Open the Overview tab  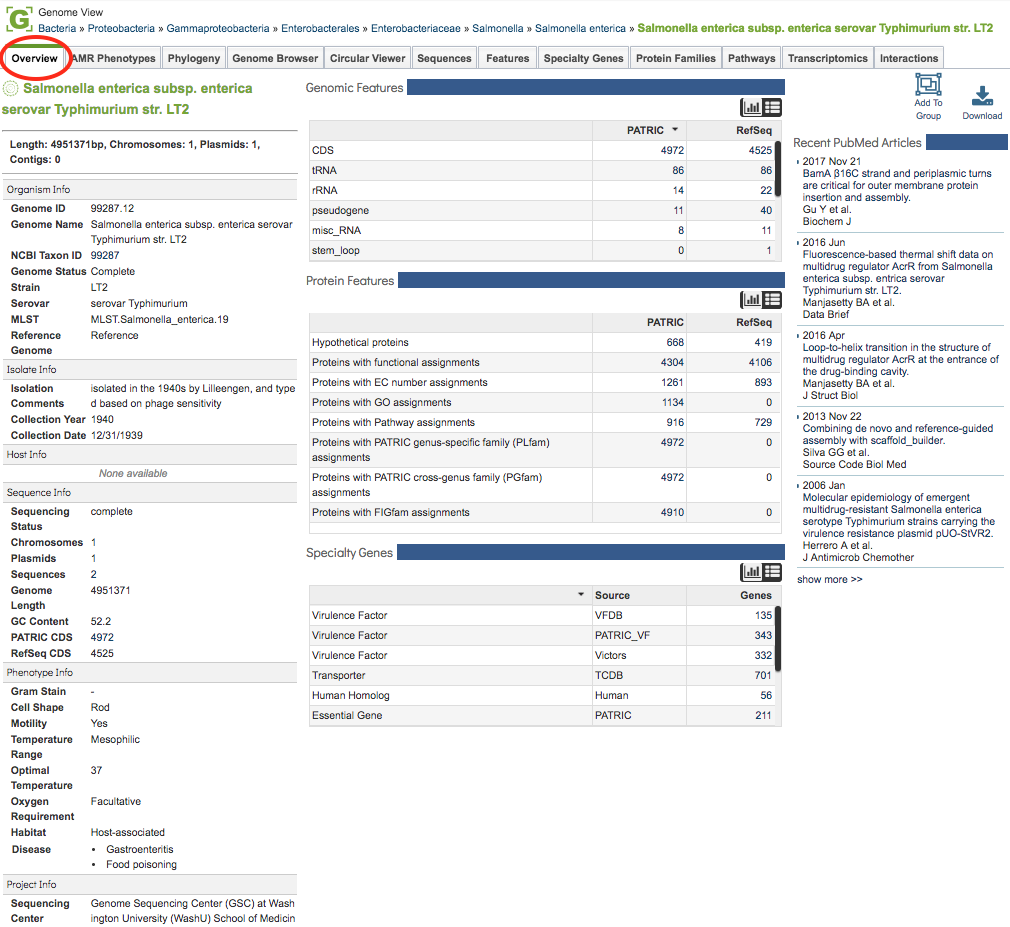(x=34, y=58)
